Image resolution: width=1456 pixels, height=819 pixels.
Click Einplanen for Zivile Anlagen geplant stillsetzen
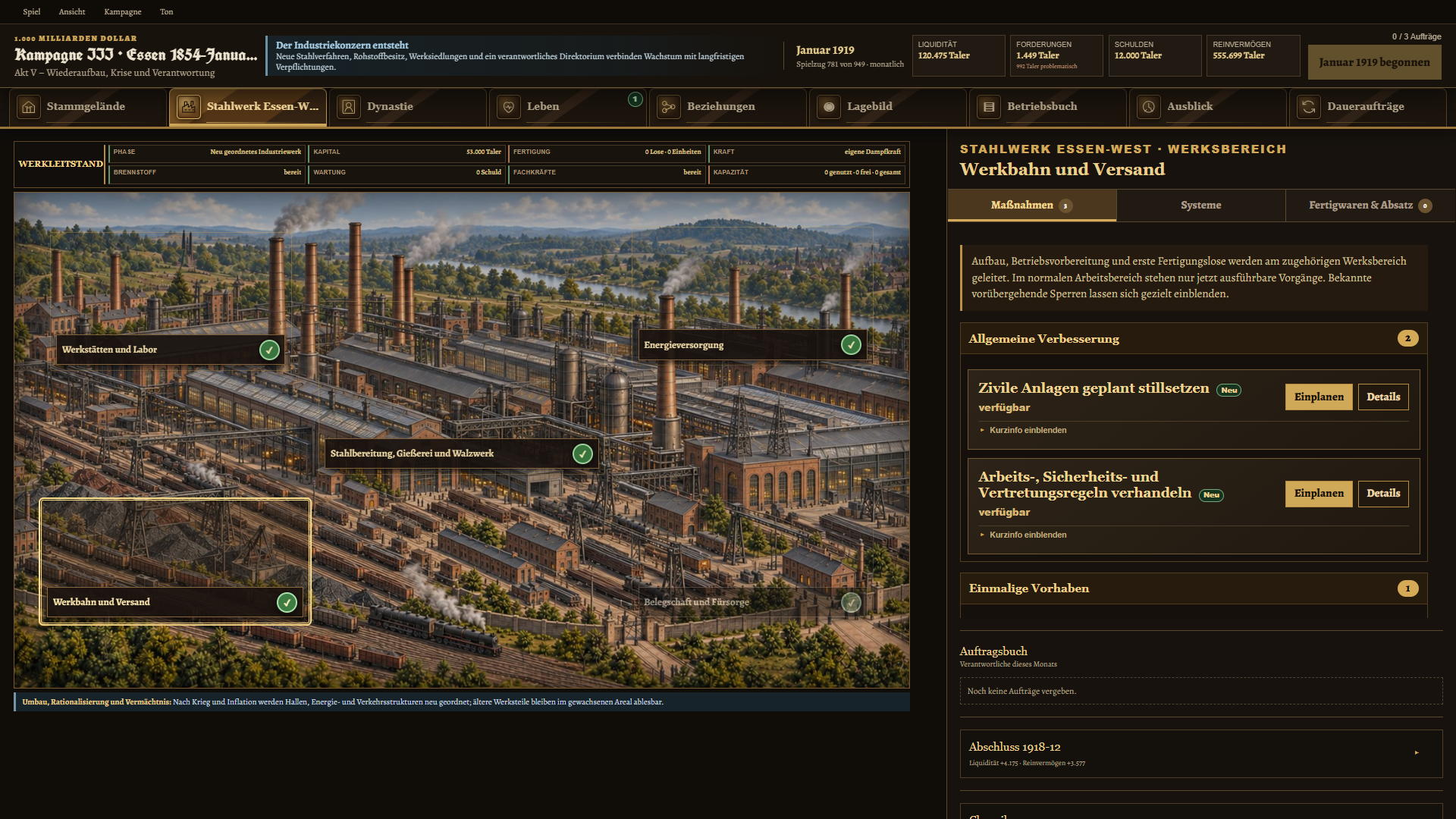click(1318, 397)
